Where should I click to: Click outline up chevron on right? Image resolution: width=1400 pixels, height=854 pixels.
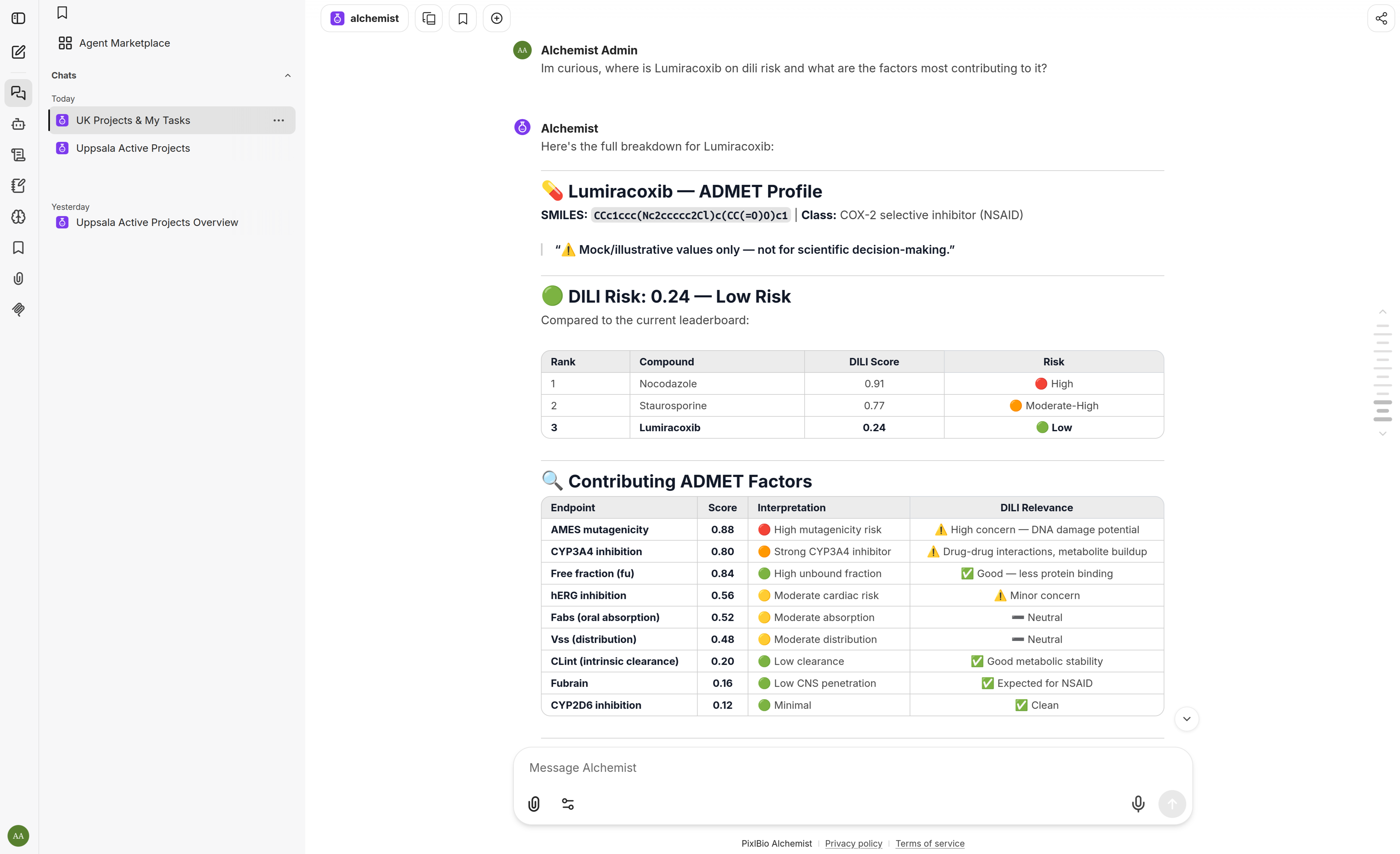pyautogui.click(x=1382, y=312)
